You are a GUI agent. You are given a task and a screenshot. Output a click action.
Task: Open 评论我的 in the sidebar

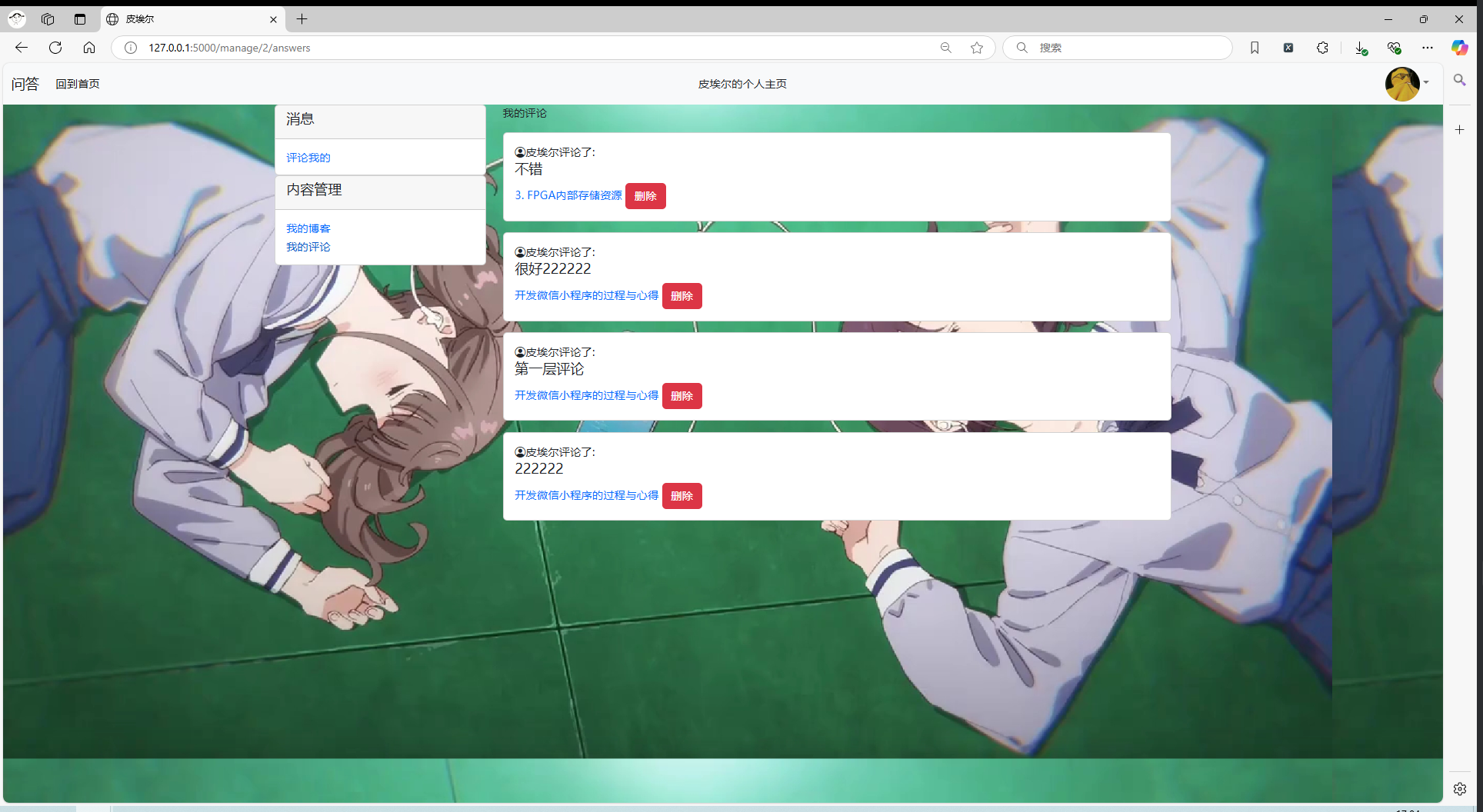(x=308, y=158)
